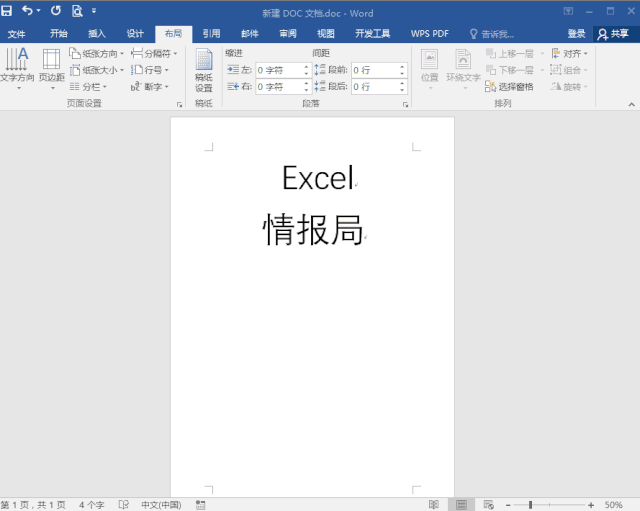Switch to the 开发工具 tab
The width and height of the screenshot is (640, 511).
[372, 33]
